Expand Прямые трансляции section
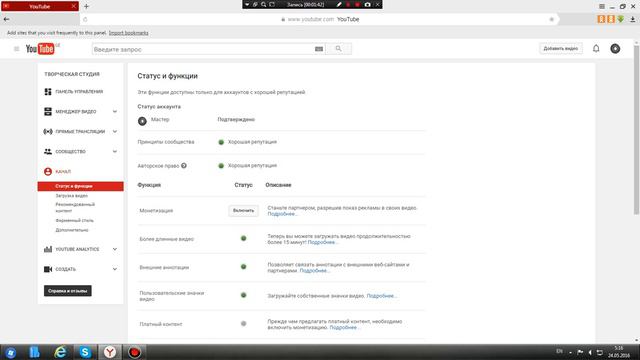The image size is (640, 360). (115, 131)
